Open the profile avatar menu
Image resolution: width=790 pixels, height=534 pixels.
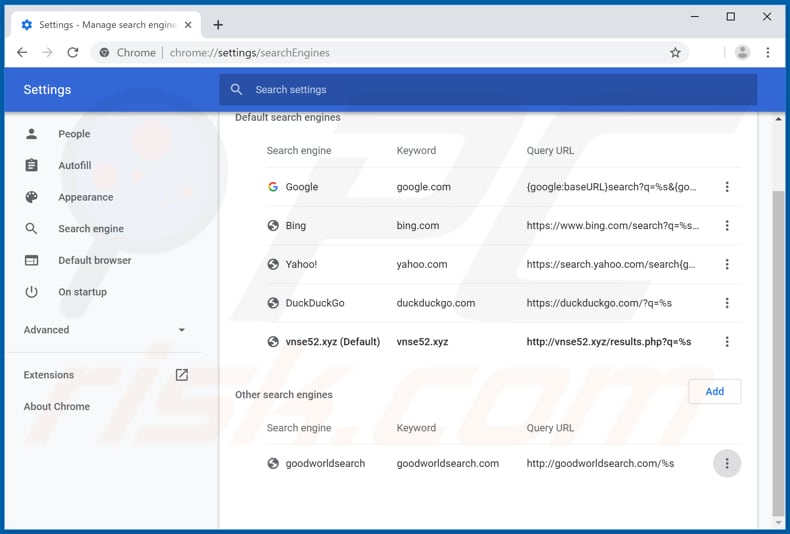click(x=742, y=52)
